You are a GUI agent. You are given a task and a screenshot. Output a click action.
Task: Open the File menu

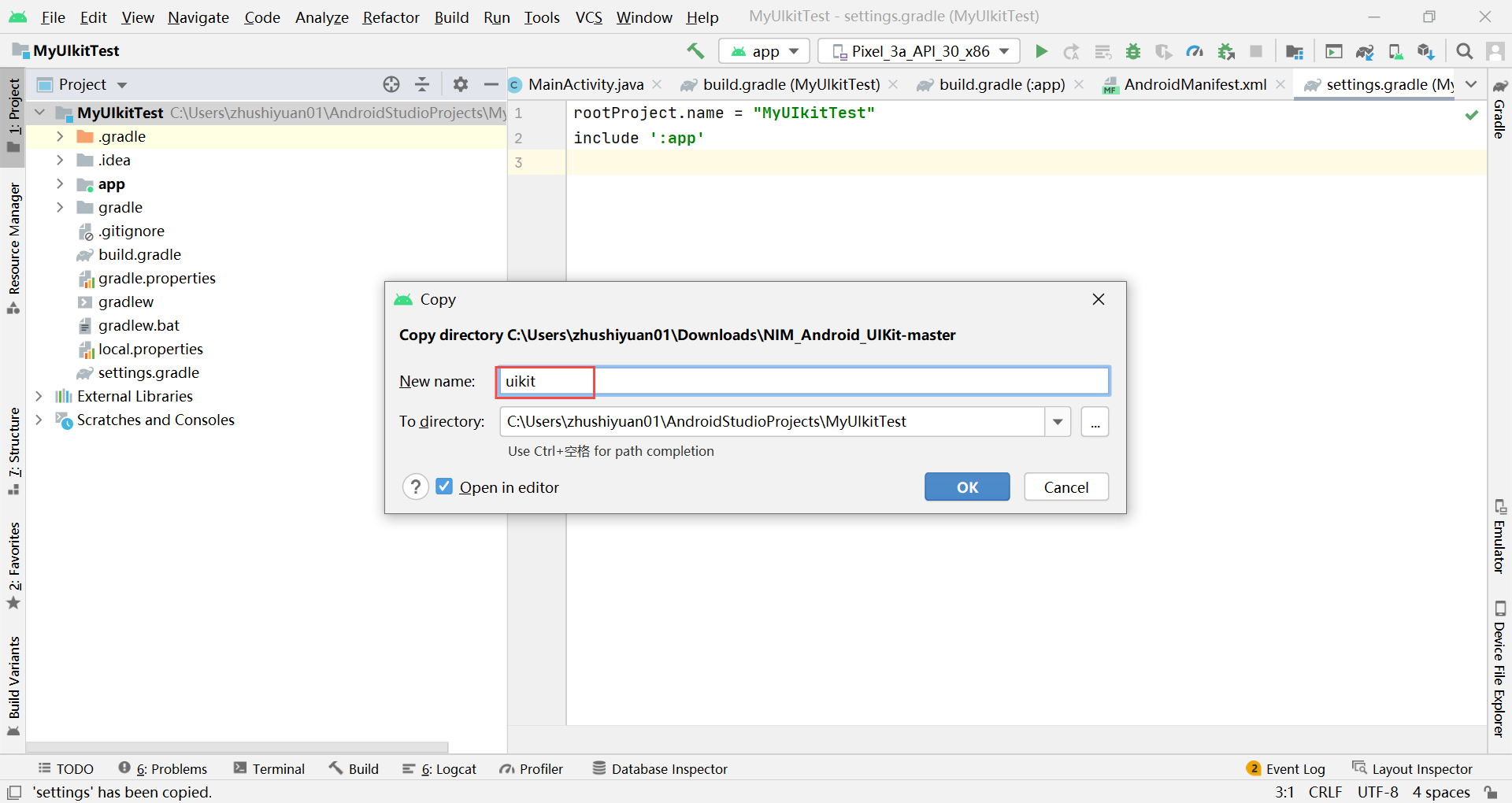click(53, 17)
